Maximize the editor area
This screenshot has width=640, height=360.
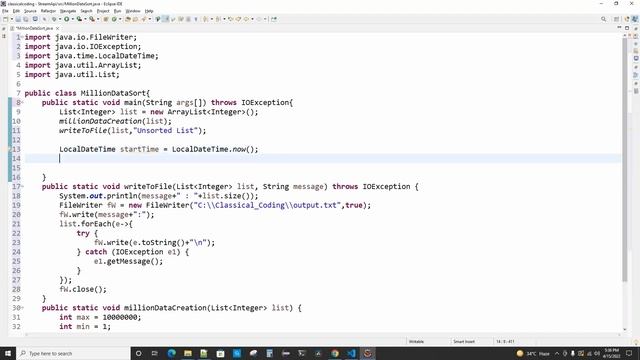[x=627, y=28]
